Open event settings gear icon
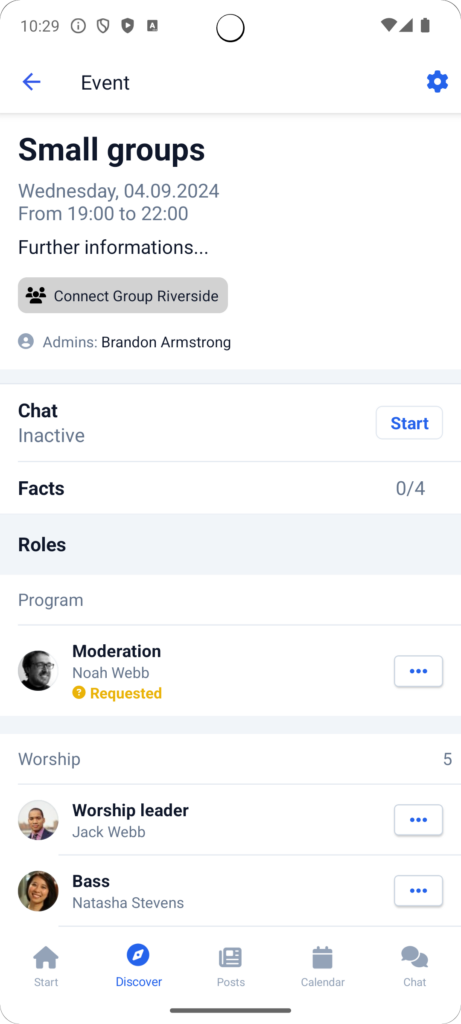Screen dimensions: 461x1024 tap(437, 82)
